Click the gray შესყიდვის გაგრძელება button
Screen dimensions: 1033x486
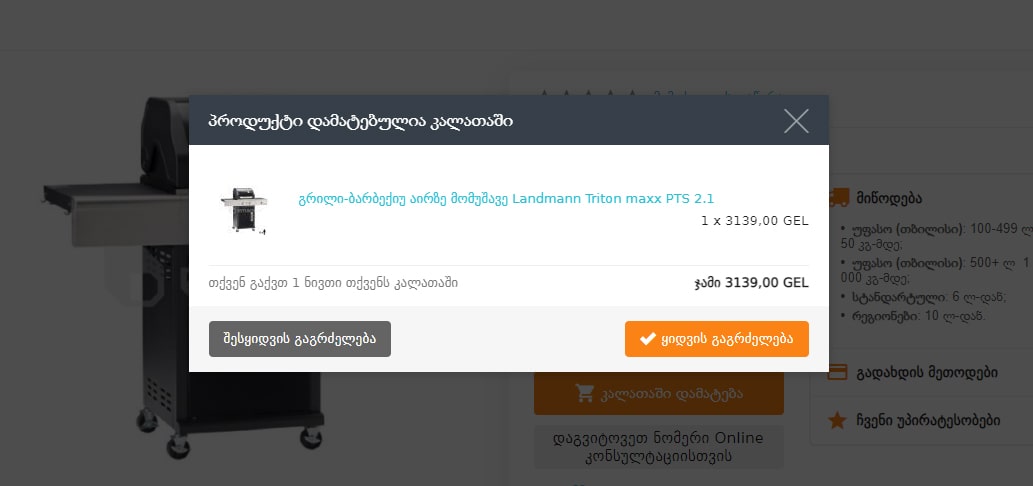(300, 339)
